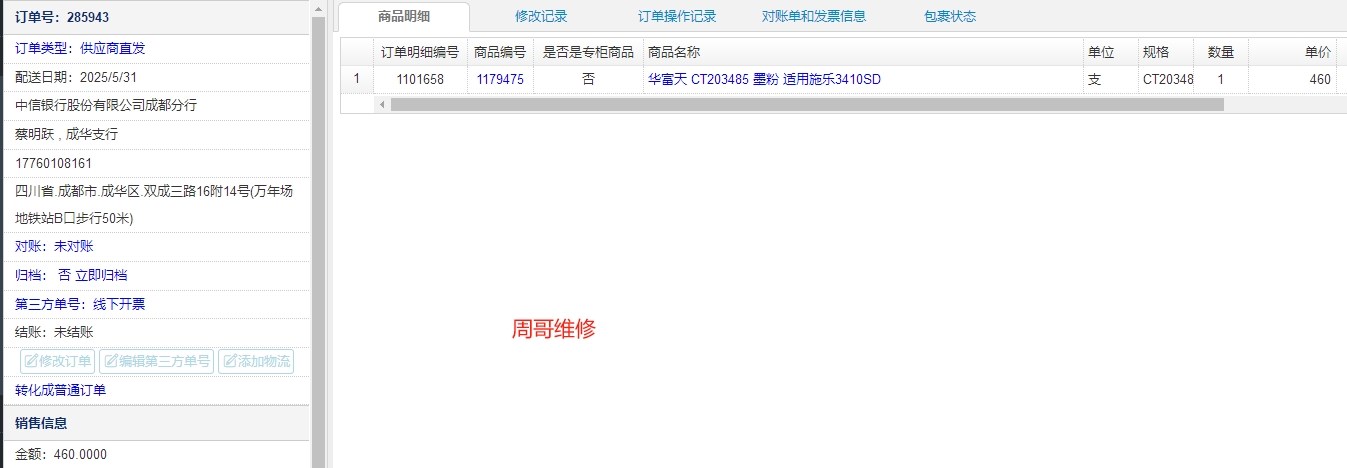
Task: Open product number 1179475 link
Action: (500, 80)
